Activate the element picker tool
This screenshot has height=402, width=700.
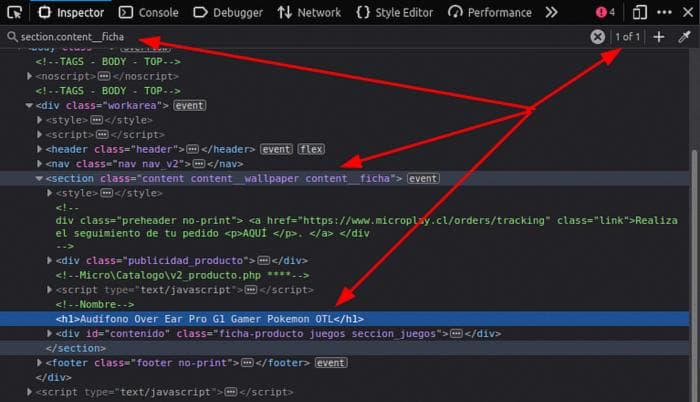14,13
